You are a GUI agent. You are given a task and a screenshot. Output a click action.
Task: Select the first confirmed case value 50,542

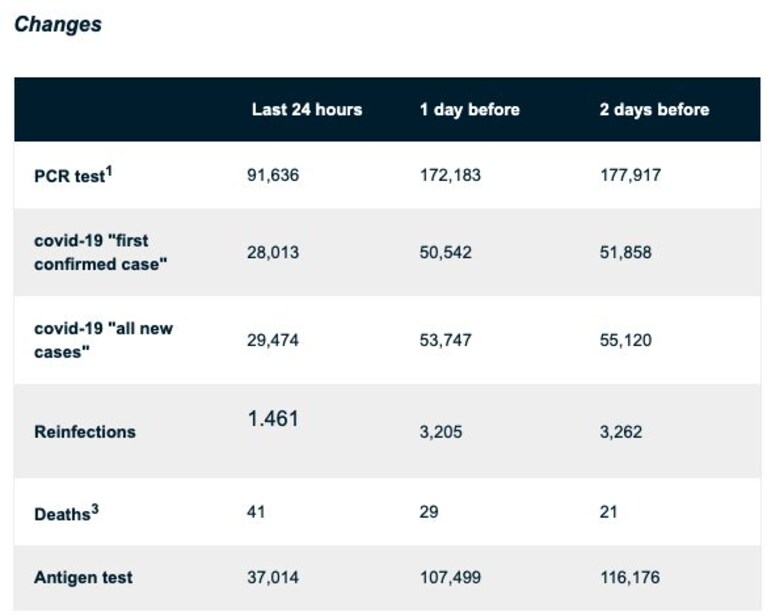pyautogui.click(x=446, y=252)
